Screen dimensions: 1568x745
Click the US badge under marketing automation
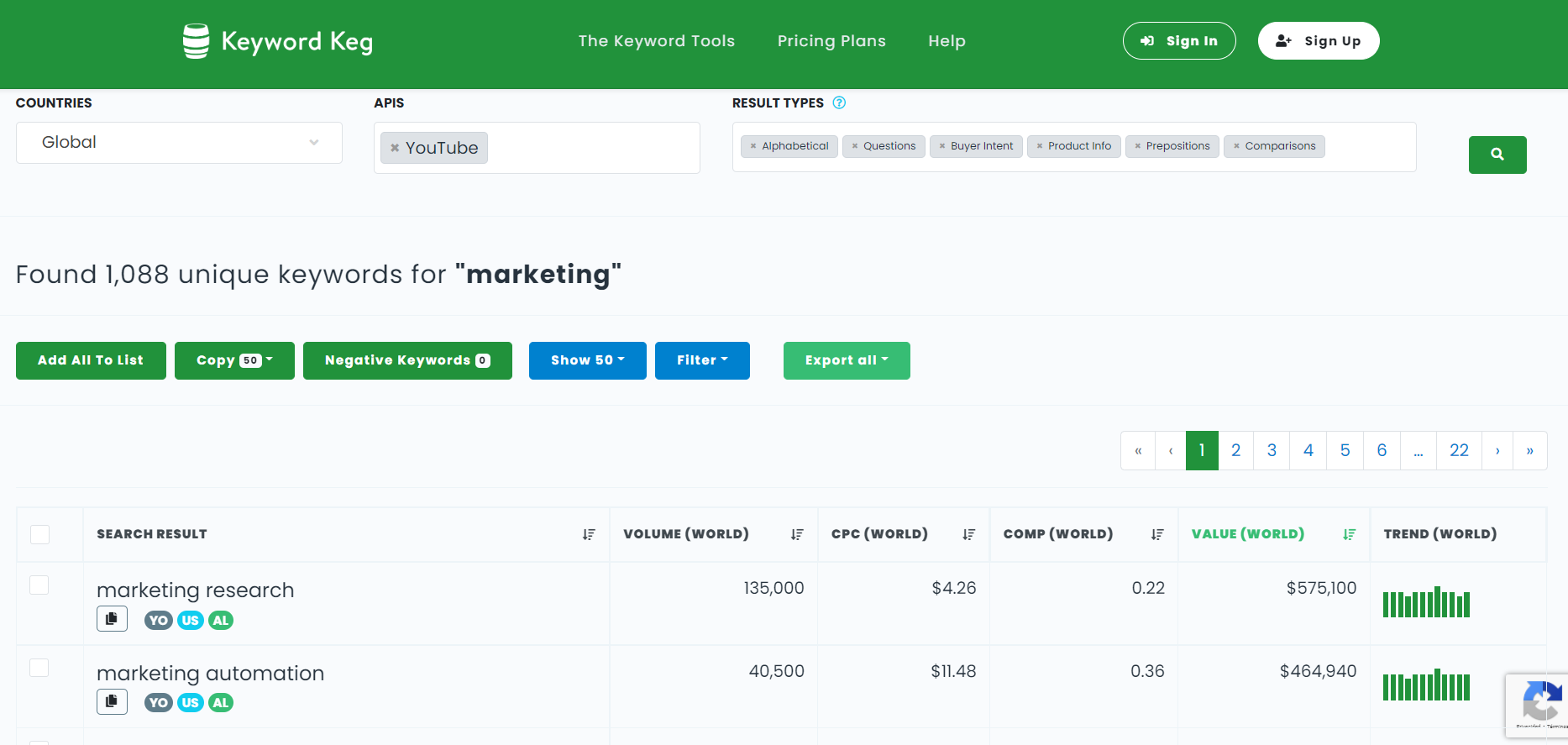click(x=191, y=703)
